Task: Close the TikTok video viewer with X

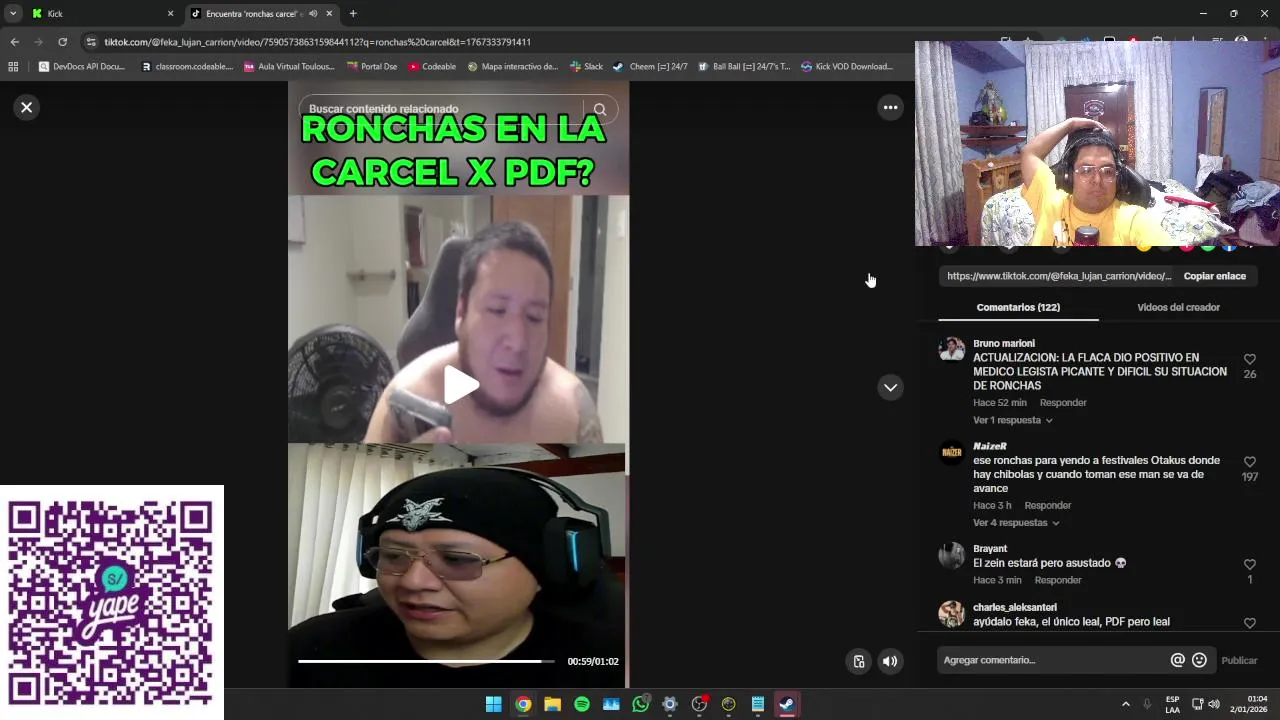Action: (x=27, y=107)
